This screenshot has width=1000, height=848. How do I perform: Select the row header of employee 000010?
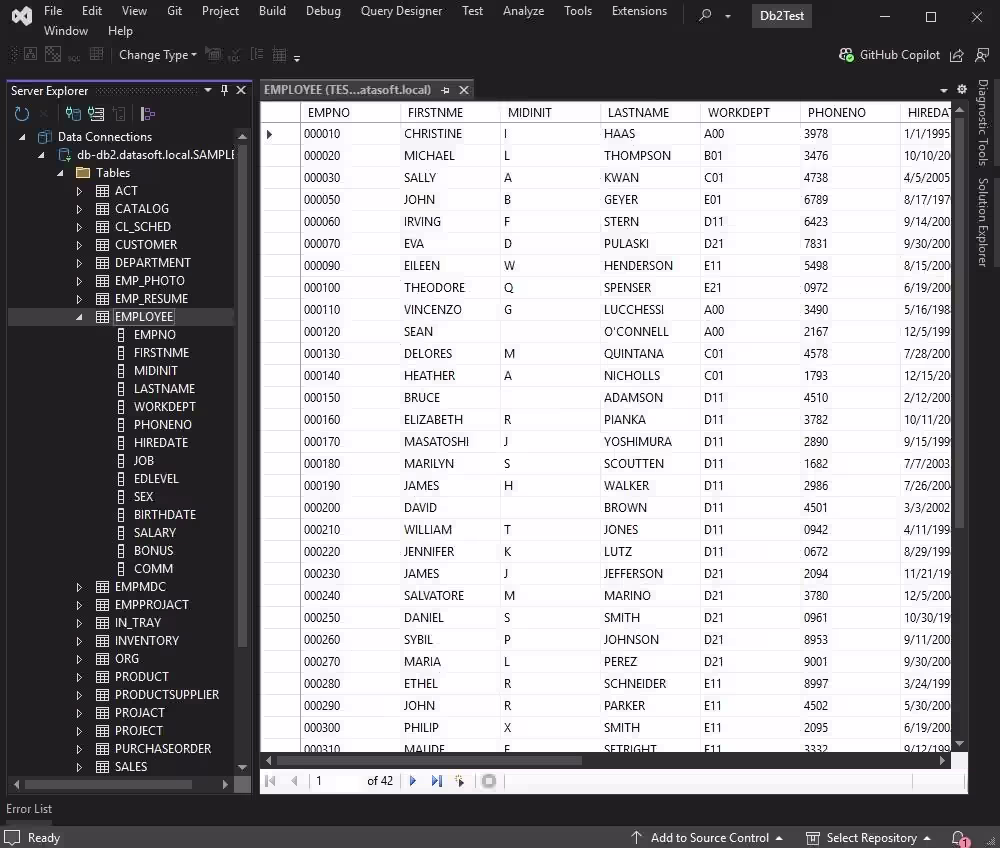point(281,134)
